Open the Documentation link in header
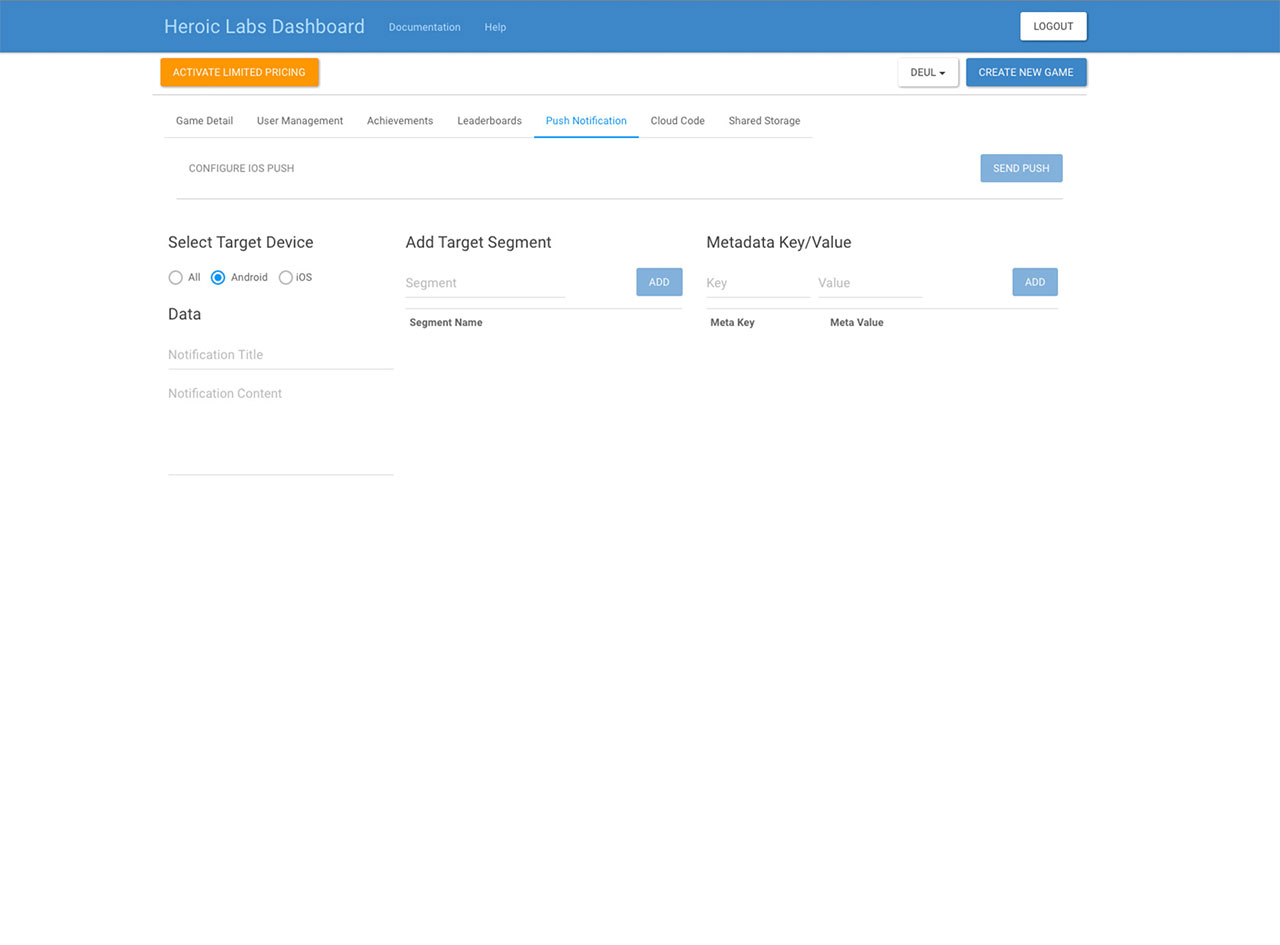Image resolution: width=1280 pixels, height=945 pixels. (424, 27)
